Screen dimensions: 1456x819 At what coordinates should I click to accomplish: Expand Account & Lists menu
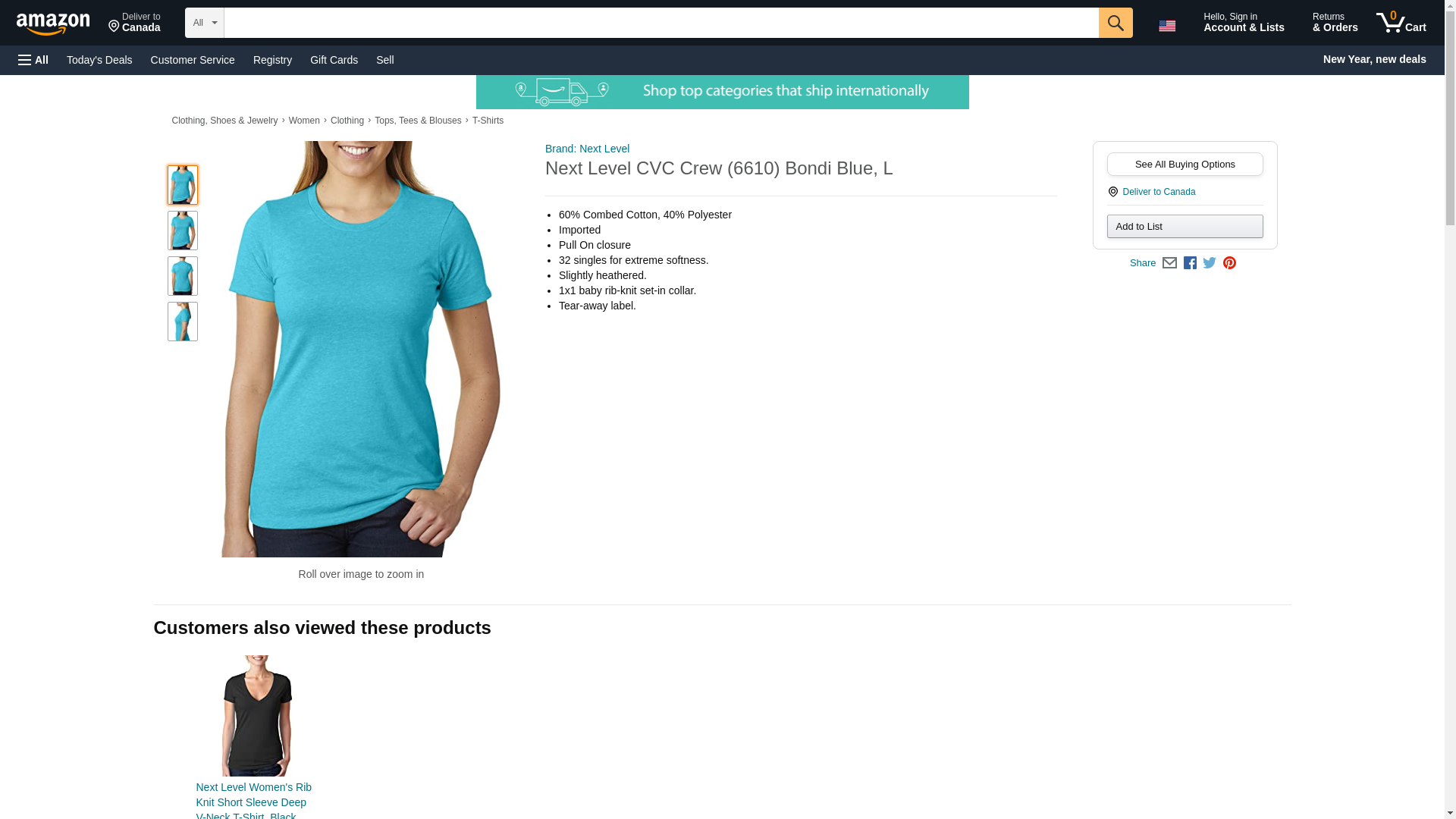click(x=1244, y=23)
